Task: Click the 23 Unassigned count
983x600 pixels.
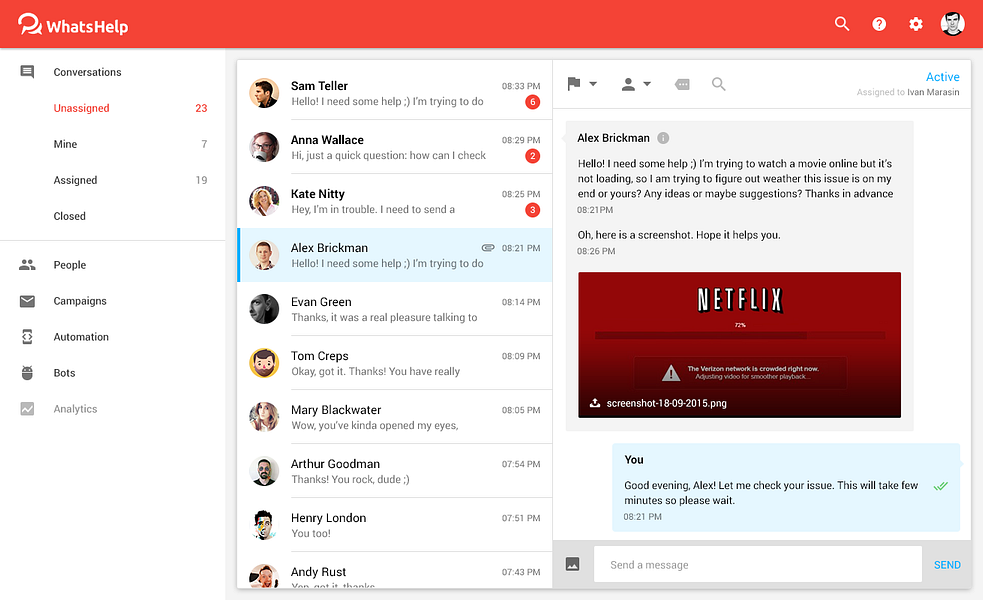Action: coord(201,108)
